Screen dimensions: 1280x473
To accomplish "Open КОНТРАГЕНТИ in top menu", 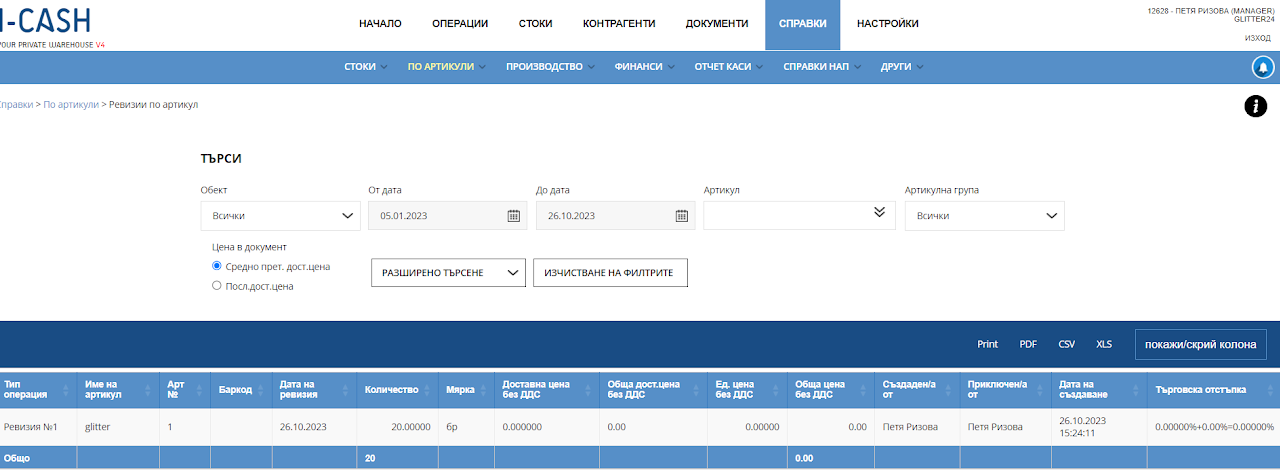I will coord(620,24).
